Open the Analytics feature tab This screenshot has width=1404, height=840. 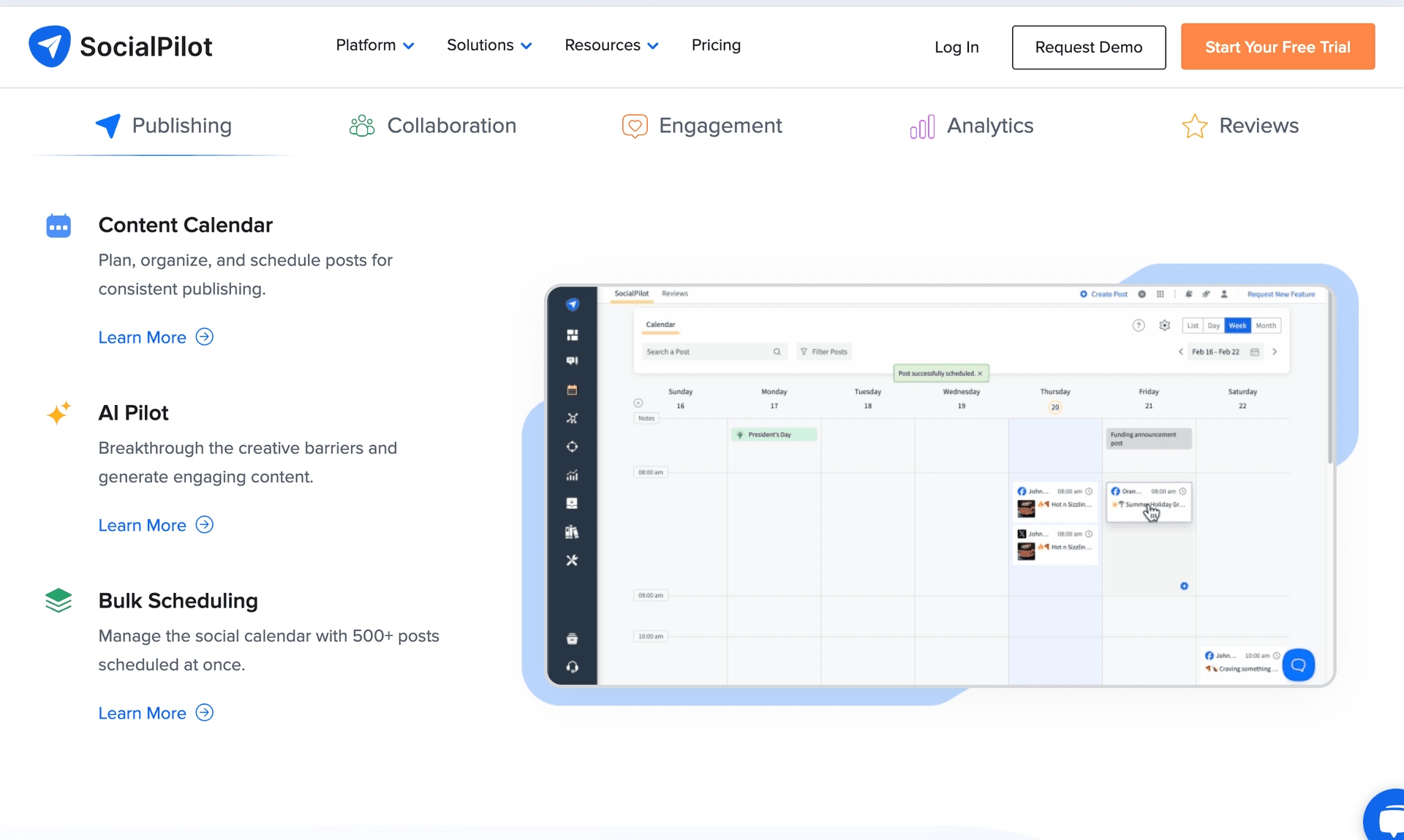coord(971,126)
